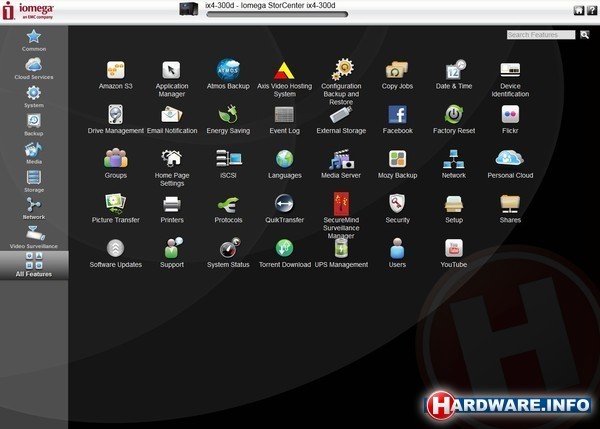The image size is (600, 429).
Task: Open Home Page Settings
Action: tap(172, 168)
